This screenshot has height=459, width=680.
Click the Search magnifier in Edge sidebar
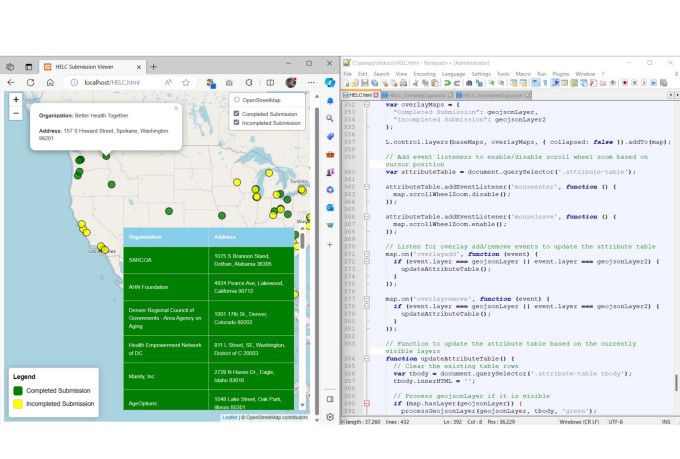pos(330,118)
